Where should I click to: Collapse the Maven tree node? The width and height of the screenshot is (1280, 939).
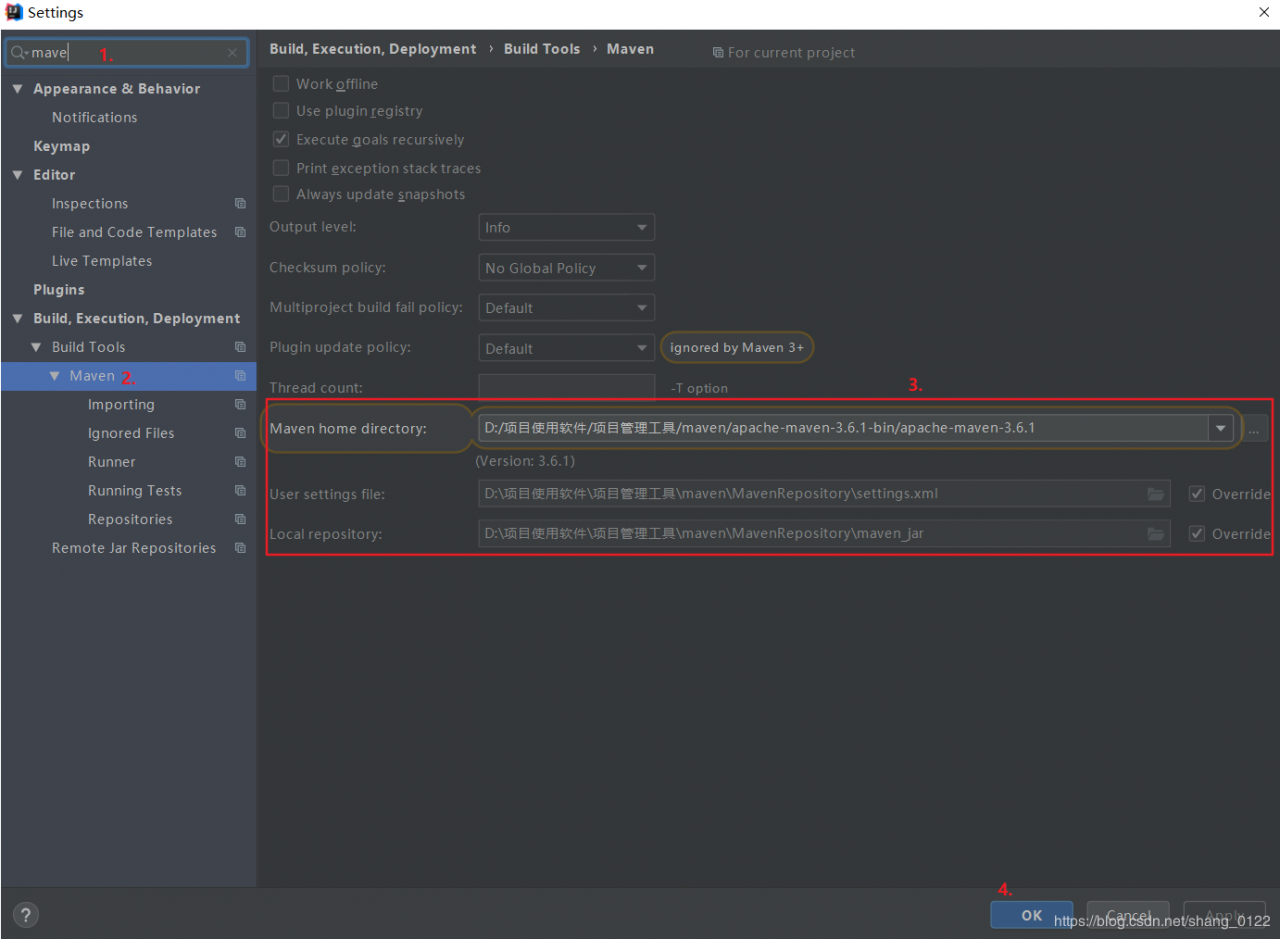click(54, 376)
